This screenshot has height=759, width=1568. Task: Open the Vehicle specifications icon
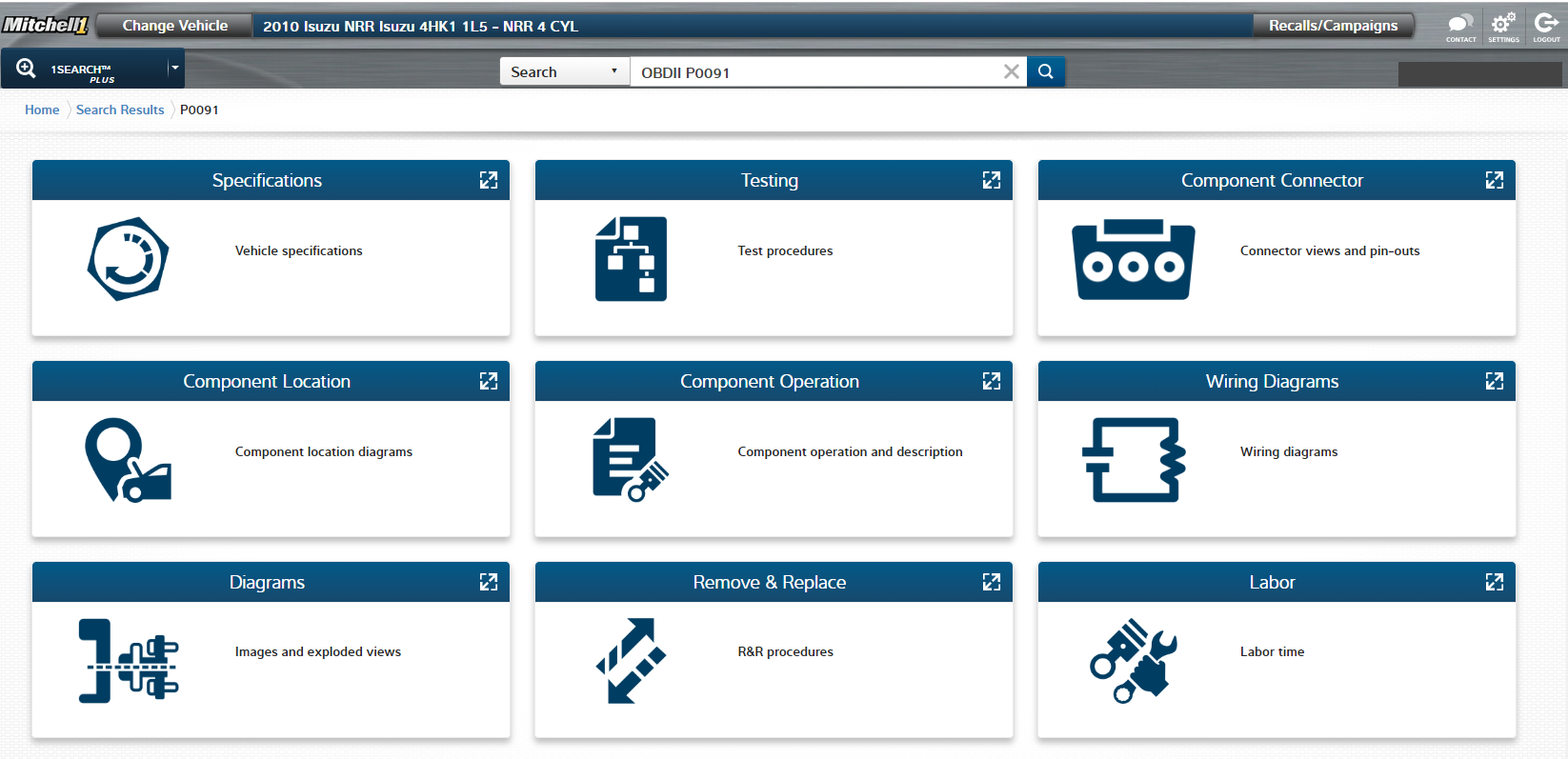tap(128, 259)
